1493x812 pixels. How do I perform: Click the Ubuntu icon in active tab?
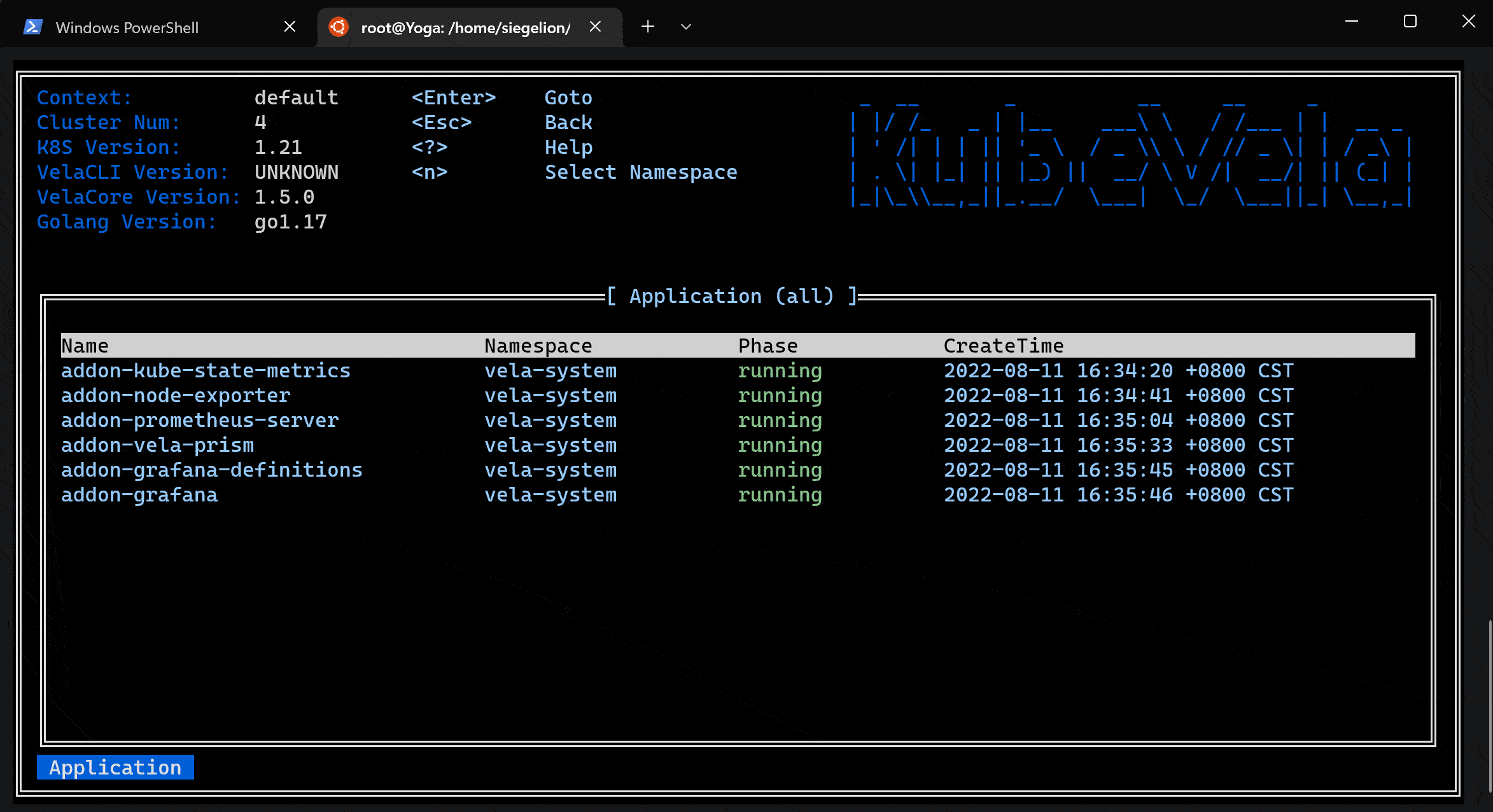[339, 27]
